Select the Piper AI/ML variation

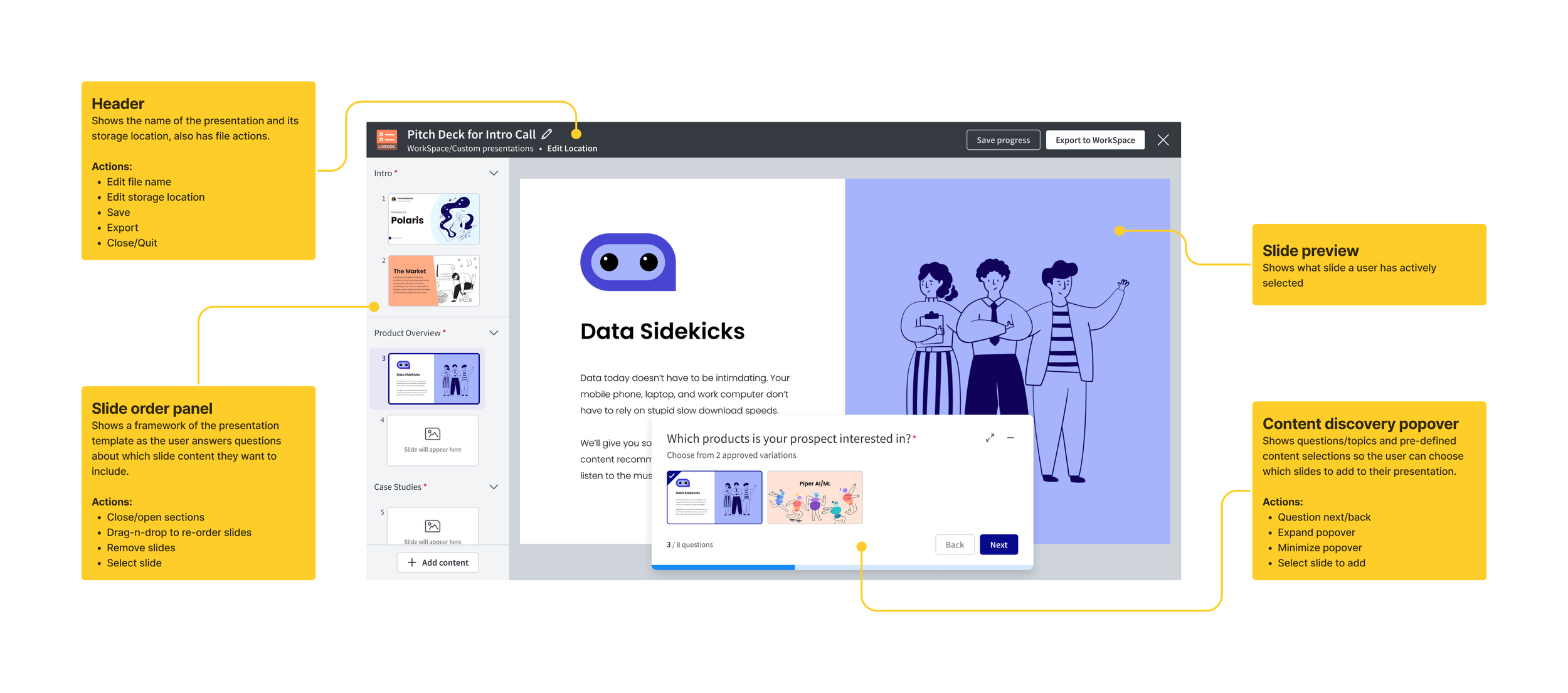(x=814, y=497)
